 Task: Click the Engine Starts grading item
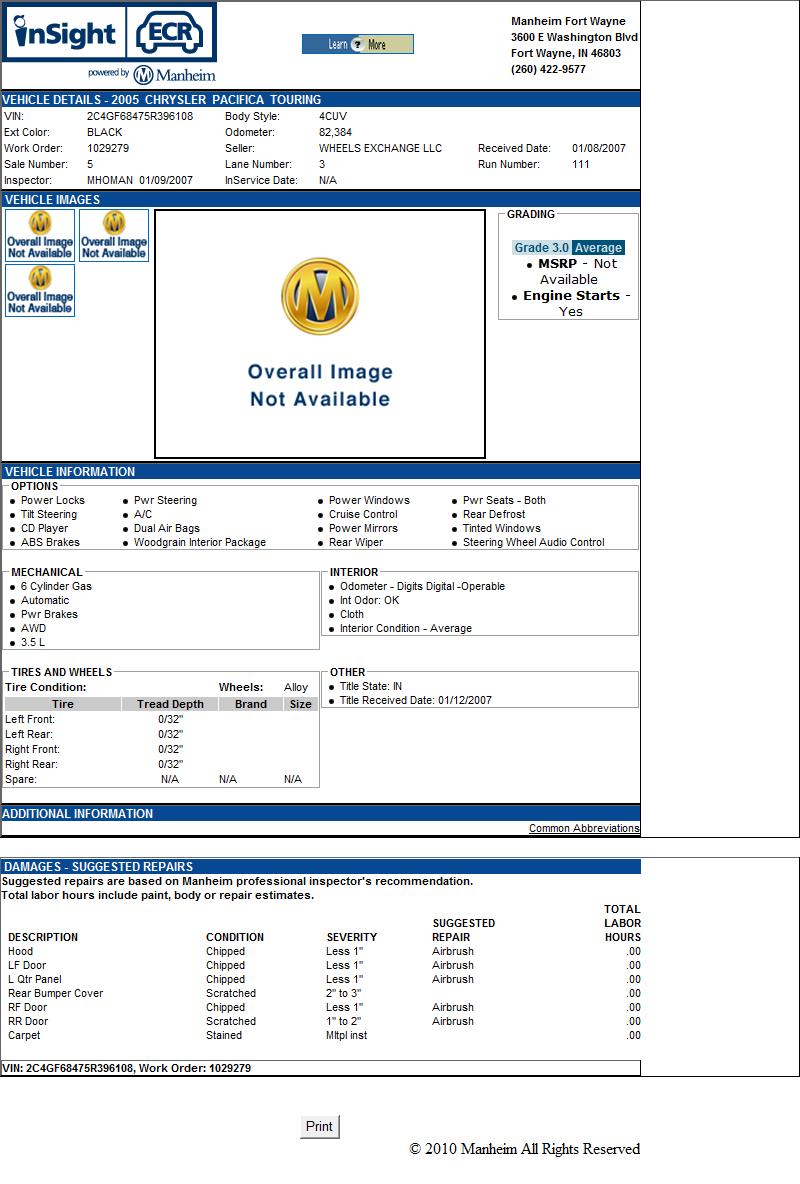pos(571,304)
